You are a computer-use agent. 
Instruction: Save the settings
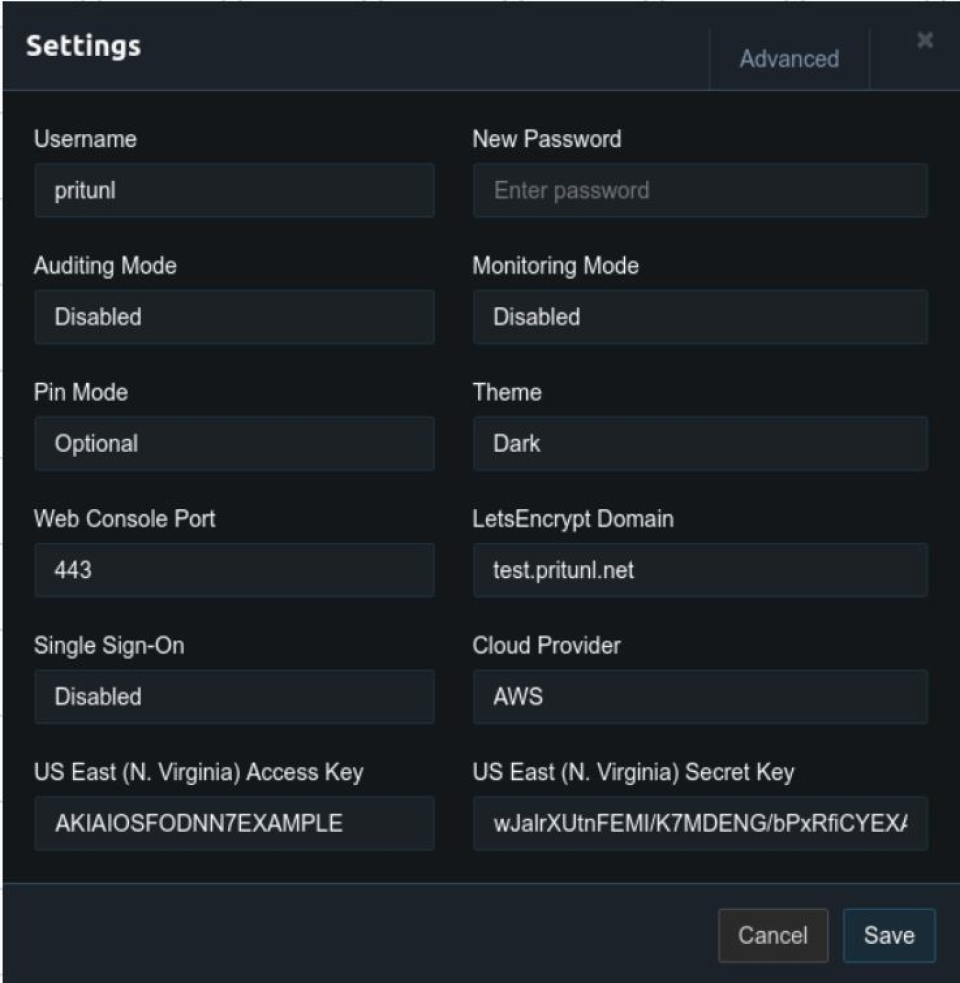click(889, 935)
